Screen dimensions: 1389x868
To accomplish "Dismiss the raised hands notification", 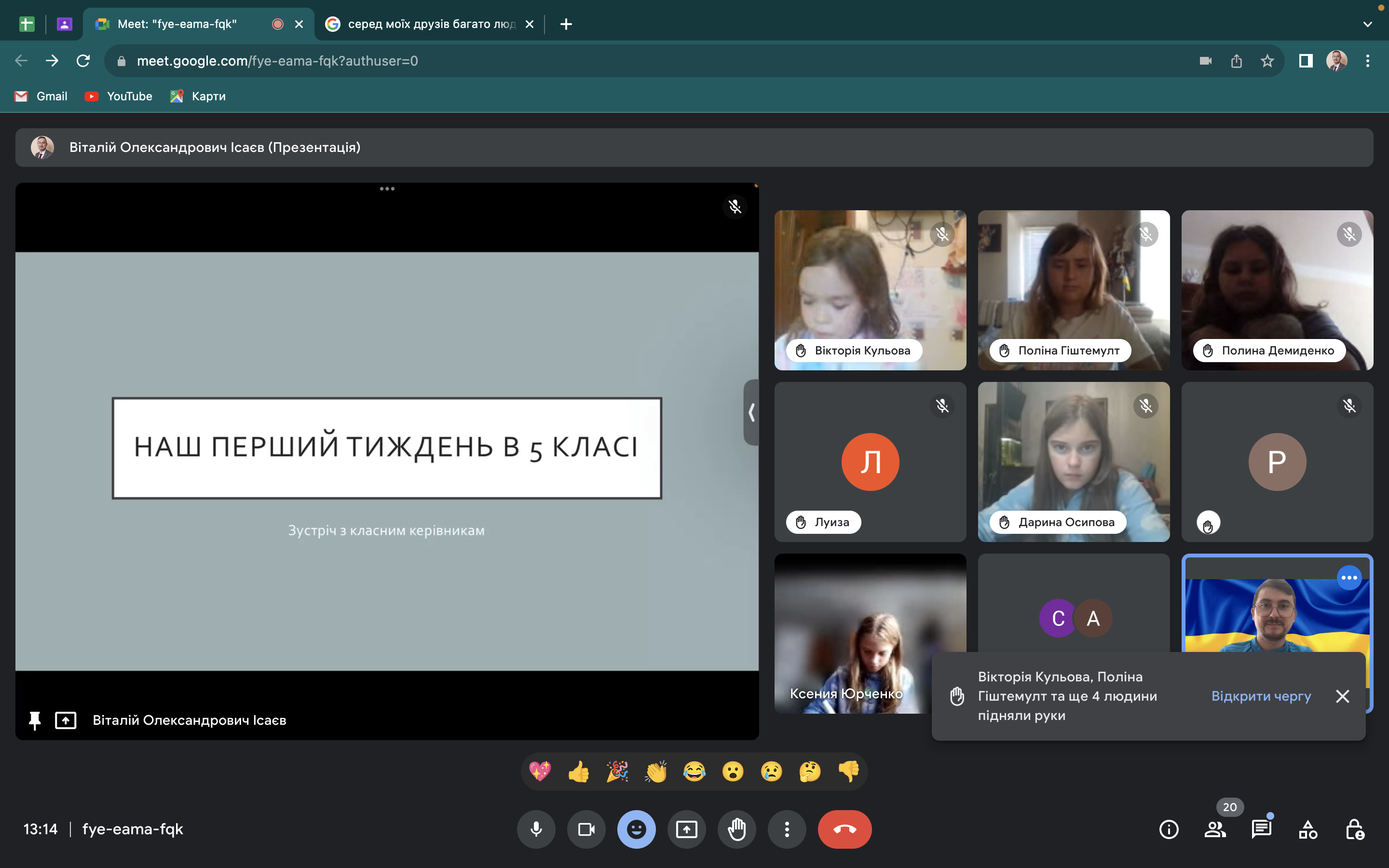I will [1342, 696].
